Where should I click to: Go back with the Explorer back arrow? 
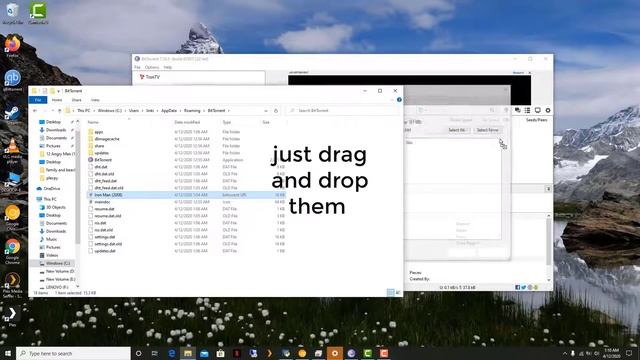pos(35,111)
